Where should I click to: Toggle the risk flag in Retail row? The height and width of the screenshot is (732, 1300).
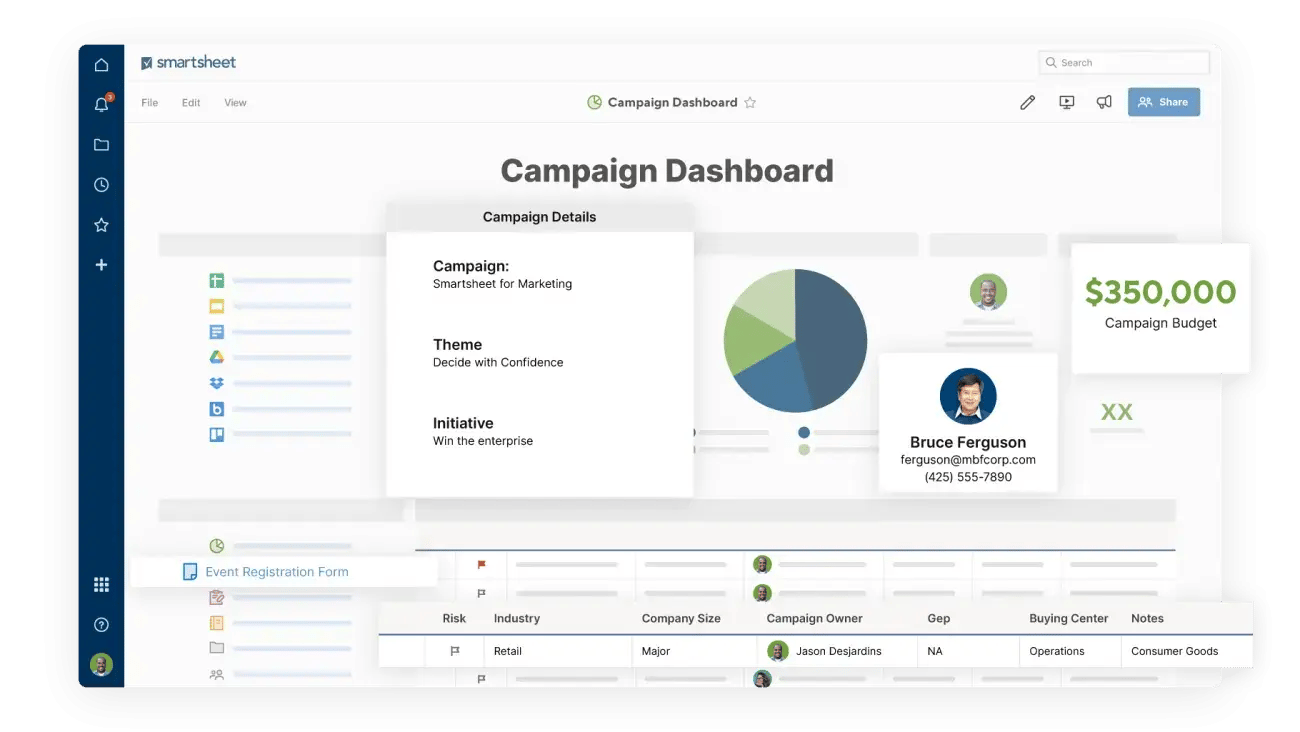pyautogui.click(x=455, y=651)
